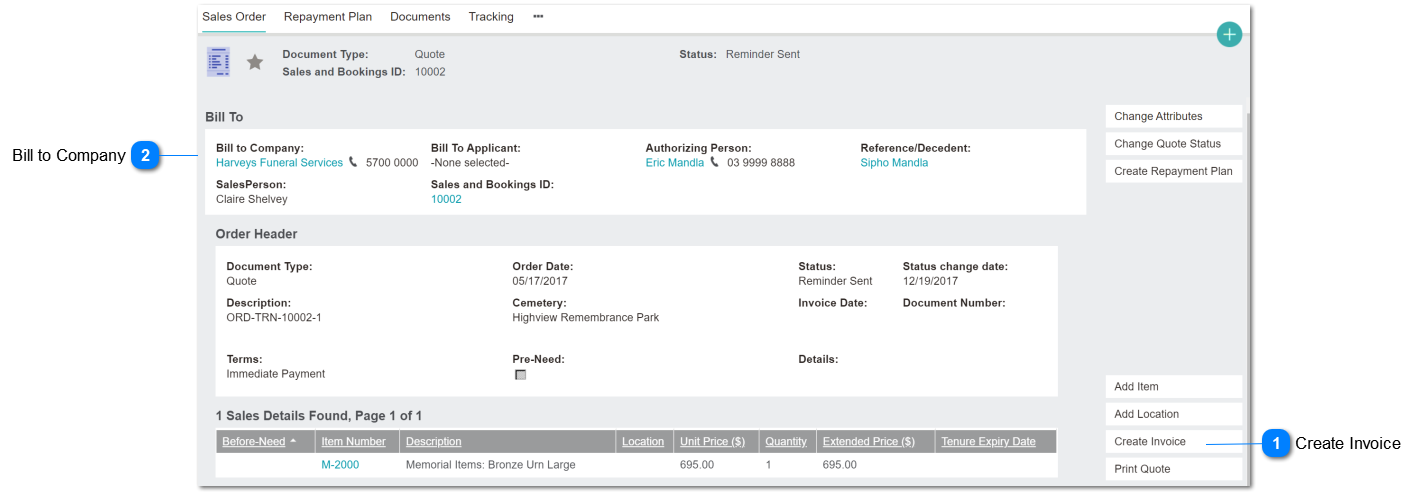Sort by Quantity column header
The image size is (1417, 495).
(x=787, y=441)
